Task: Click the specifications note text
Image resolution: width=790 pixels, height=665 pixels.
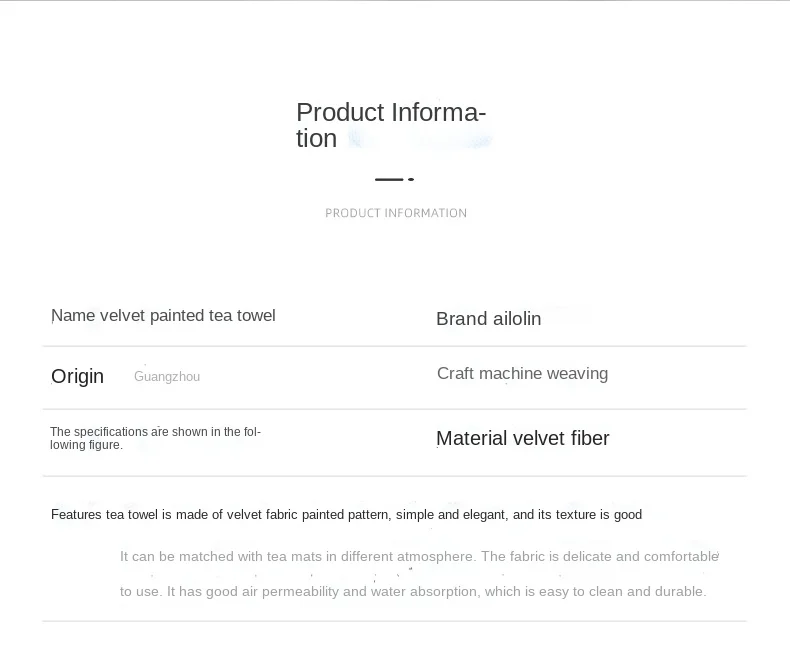Action: 155,438
